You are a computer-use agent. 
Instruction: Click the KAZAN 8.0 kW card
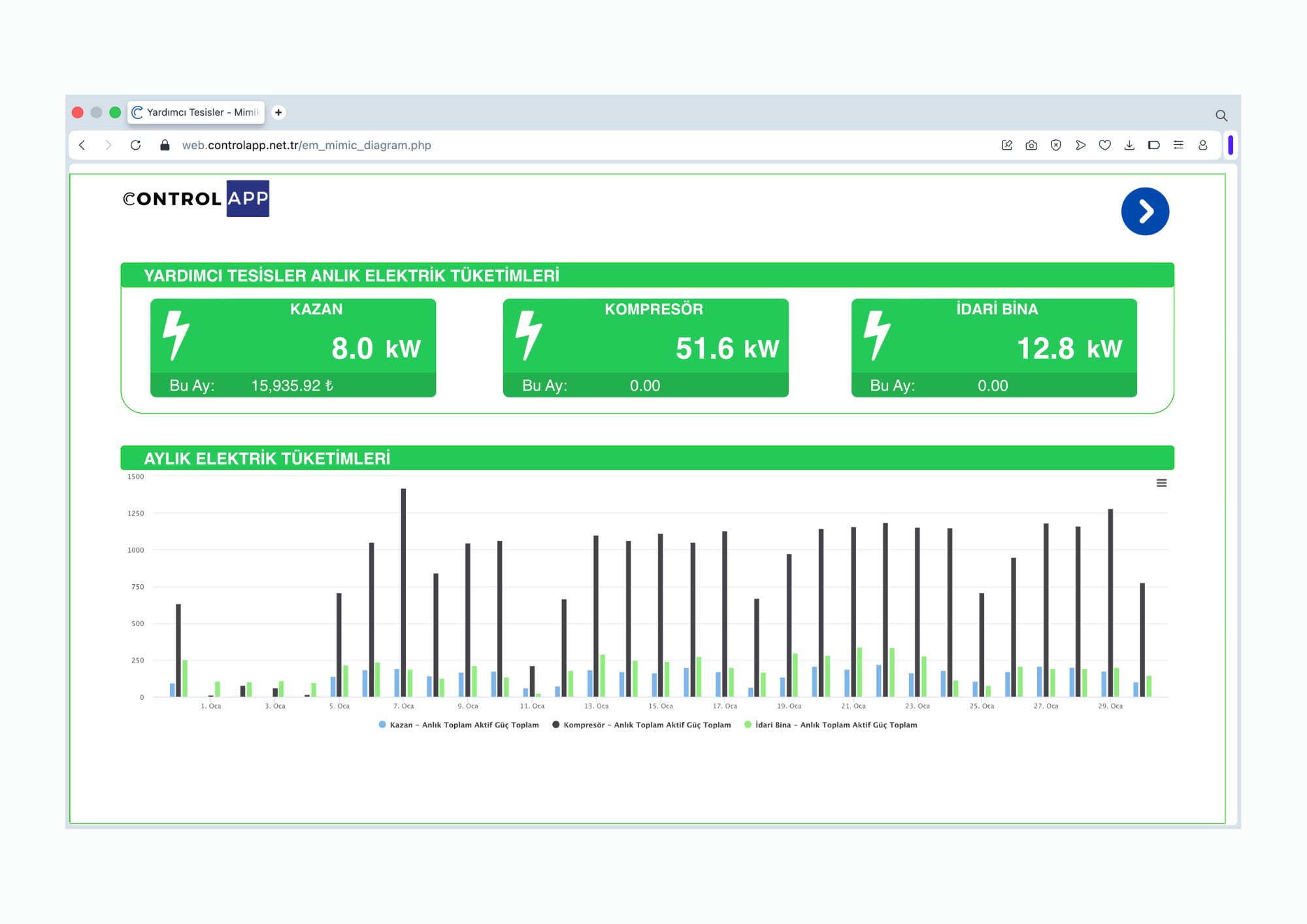point(293,348)
